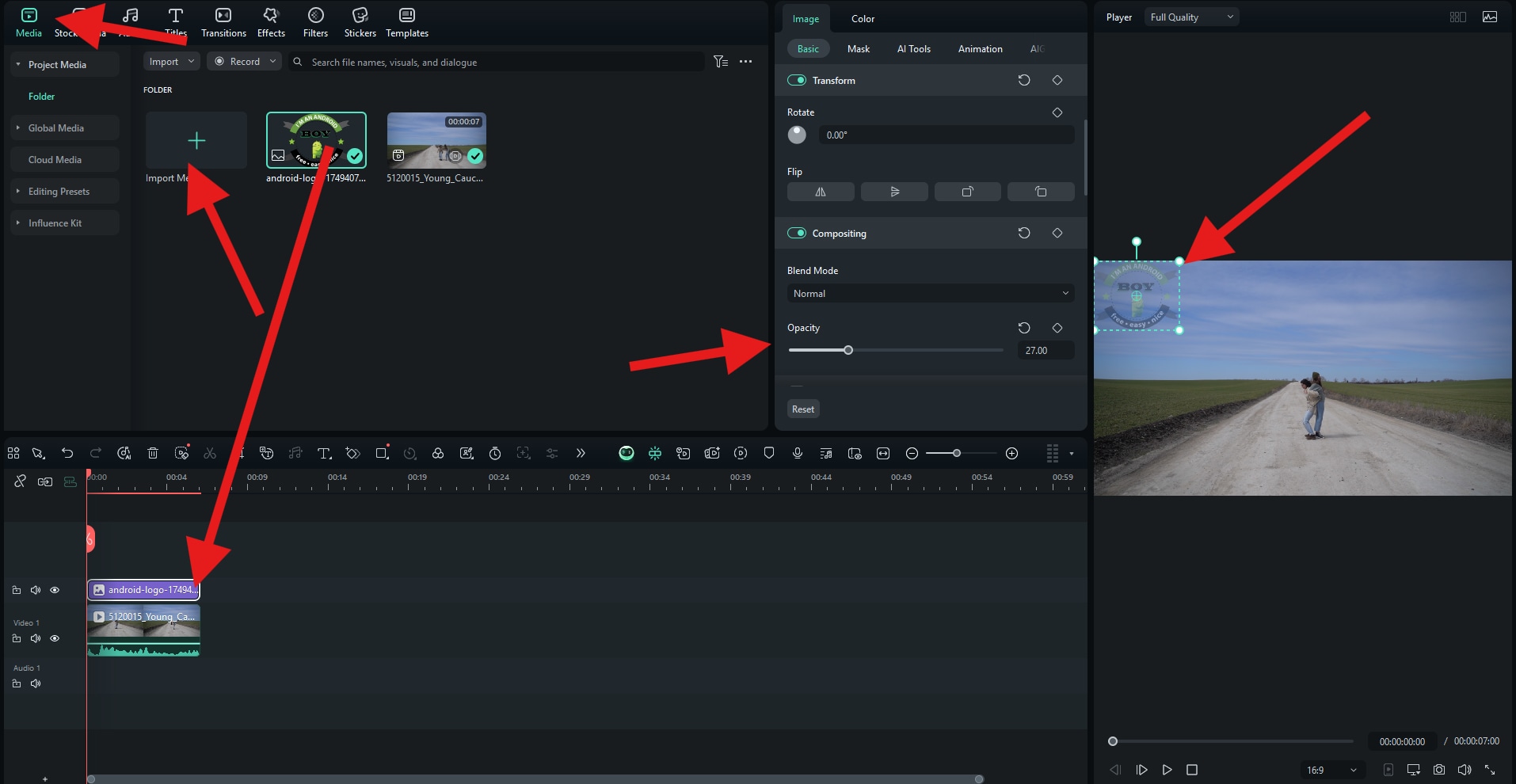Open video scopes icon in player header
1516x784 pixels.
pos(1490,17)
